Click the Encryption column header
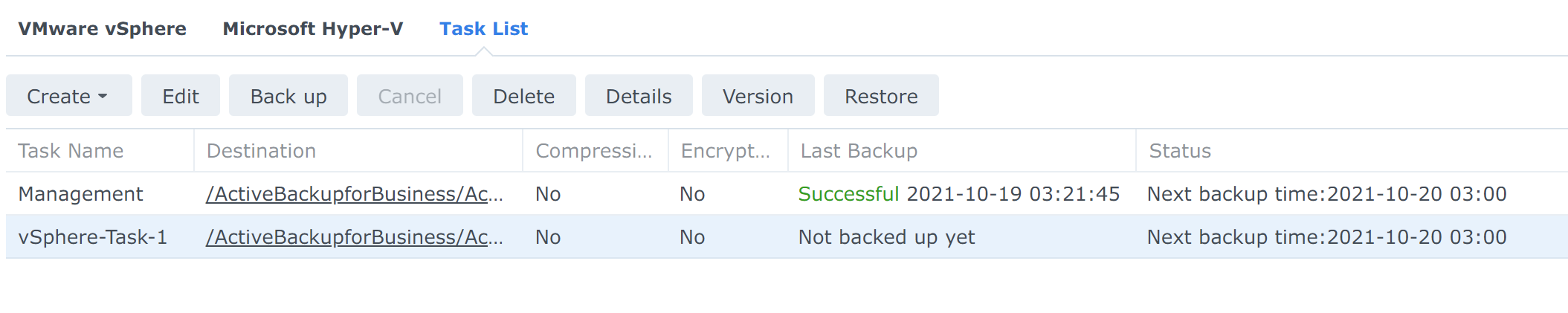This screenshot has height=313, width=1568. [x=726, y=151]
